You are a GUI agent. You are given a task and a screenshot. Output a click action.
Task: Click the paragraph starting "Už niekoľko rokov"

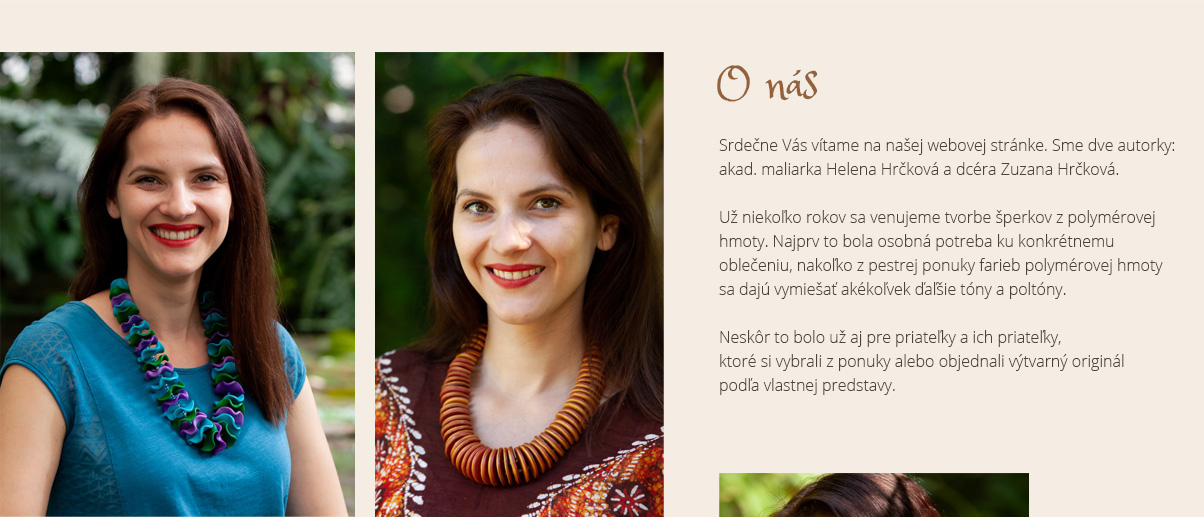pos(940,253)
